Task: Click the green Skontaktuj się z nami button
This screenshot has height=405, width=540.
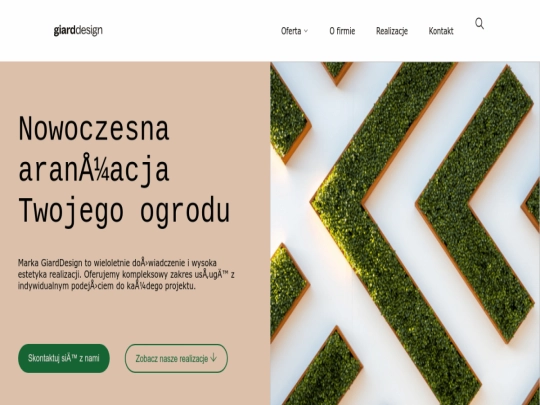Action: [64, 358]
